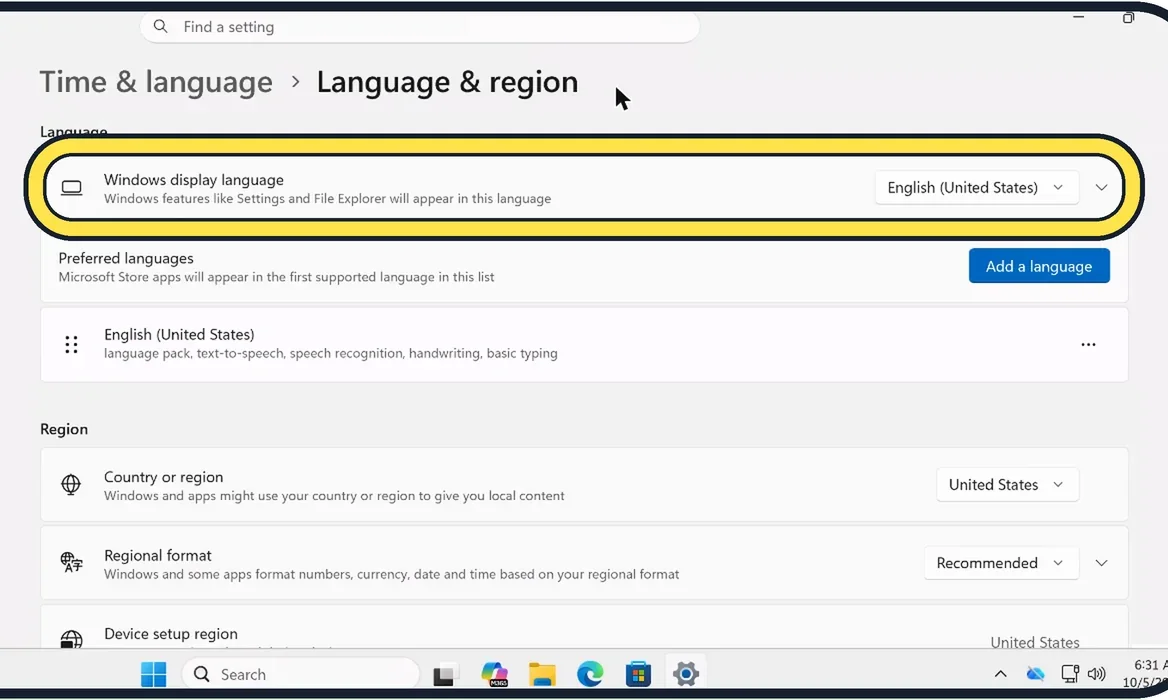Open the Country or region United States dropdown
The image size is (1168, 700).
1007,485
